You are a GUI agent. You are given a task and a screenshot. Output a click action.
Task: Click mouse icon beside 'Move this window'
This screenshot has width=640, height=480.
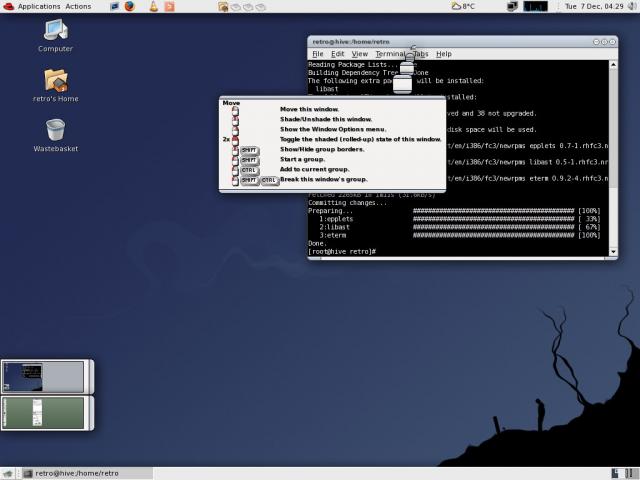coord(235,110)
